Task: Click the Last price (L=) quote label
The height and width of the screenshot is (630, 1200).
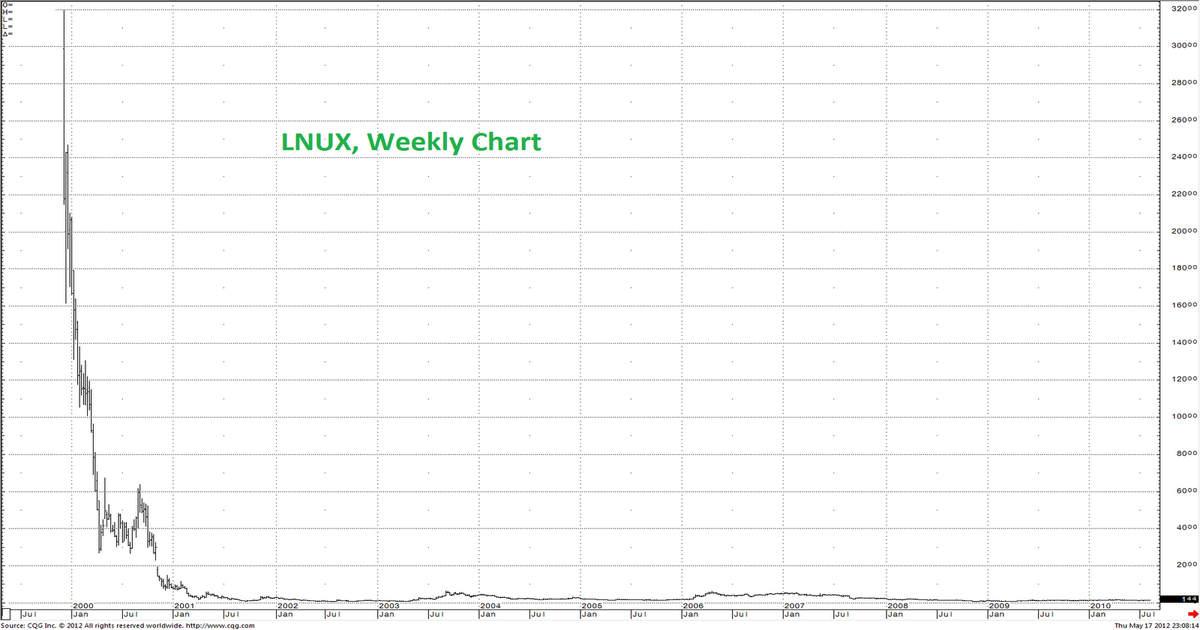Action: click(x=7, y=26)
